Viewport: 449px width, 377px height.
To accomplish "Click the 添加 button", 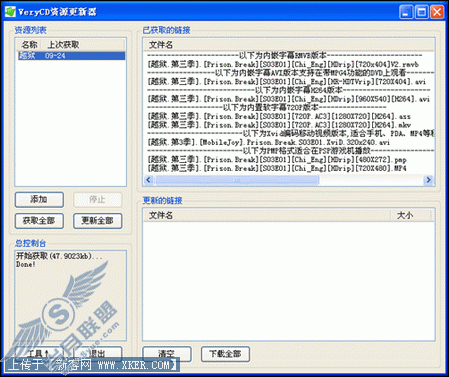I will pyautogui.click(x=39, y=199).
